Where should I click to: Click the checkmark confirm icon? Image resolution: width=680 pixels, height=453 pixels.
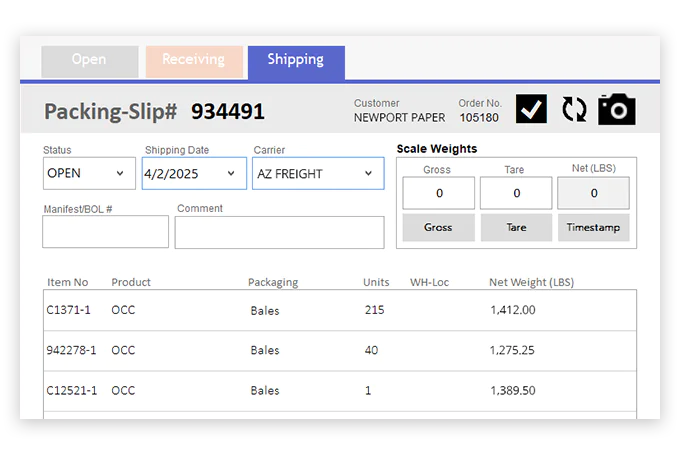point(531,108)
